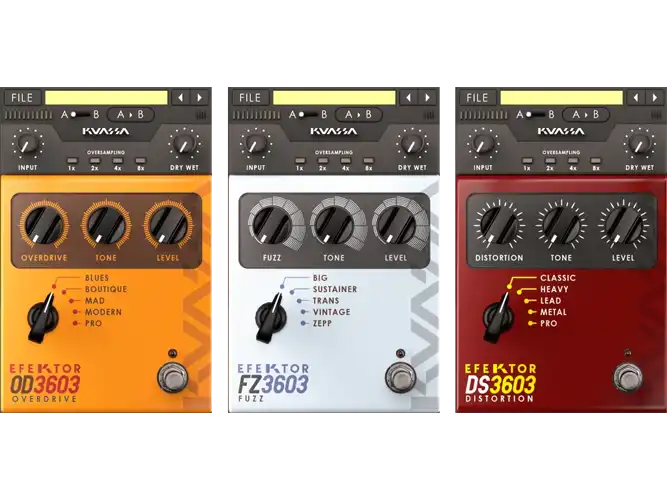Select HEAVY mode on DS3603 Distortion
Screen dimensions: 667x500
click(x=554, y=289)
